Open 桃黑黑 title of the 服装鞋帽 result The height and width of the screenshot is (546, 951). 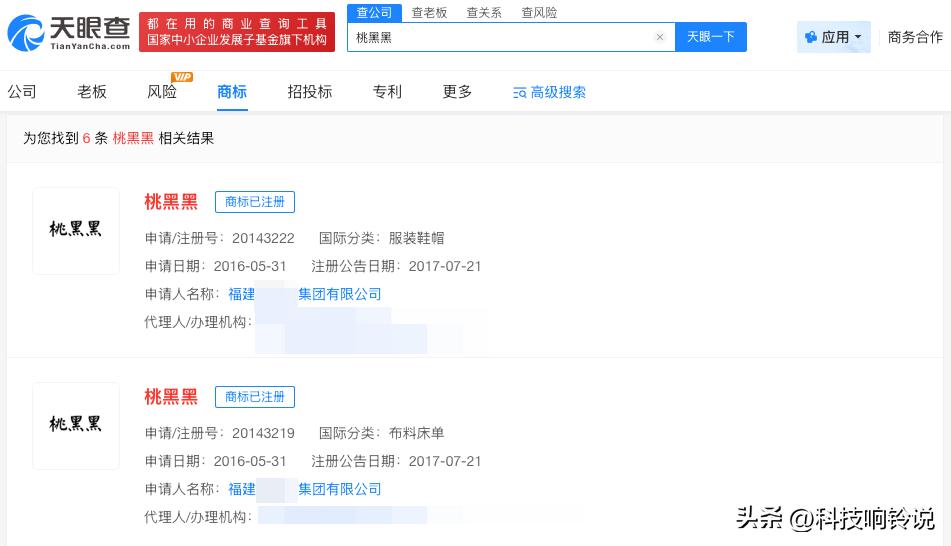[171, 201]
